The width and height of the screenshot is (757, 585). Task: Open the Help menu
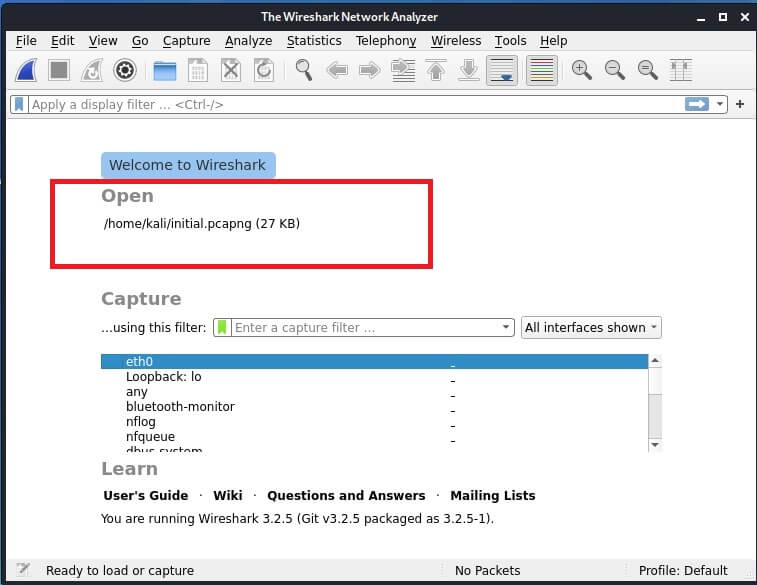point(553,41)
